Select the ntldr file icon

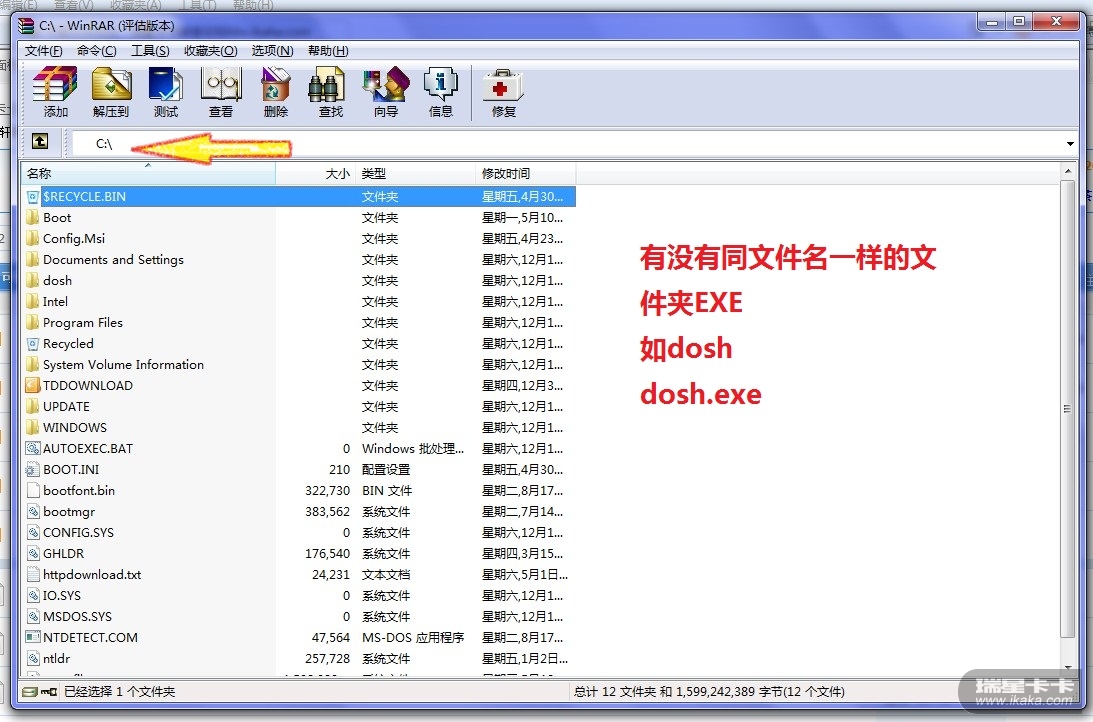(33, 658)
